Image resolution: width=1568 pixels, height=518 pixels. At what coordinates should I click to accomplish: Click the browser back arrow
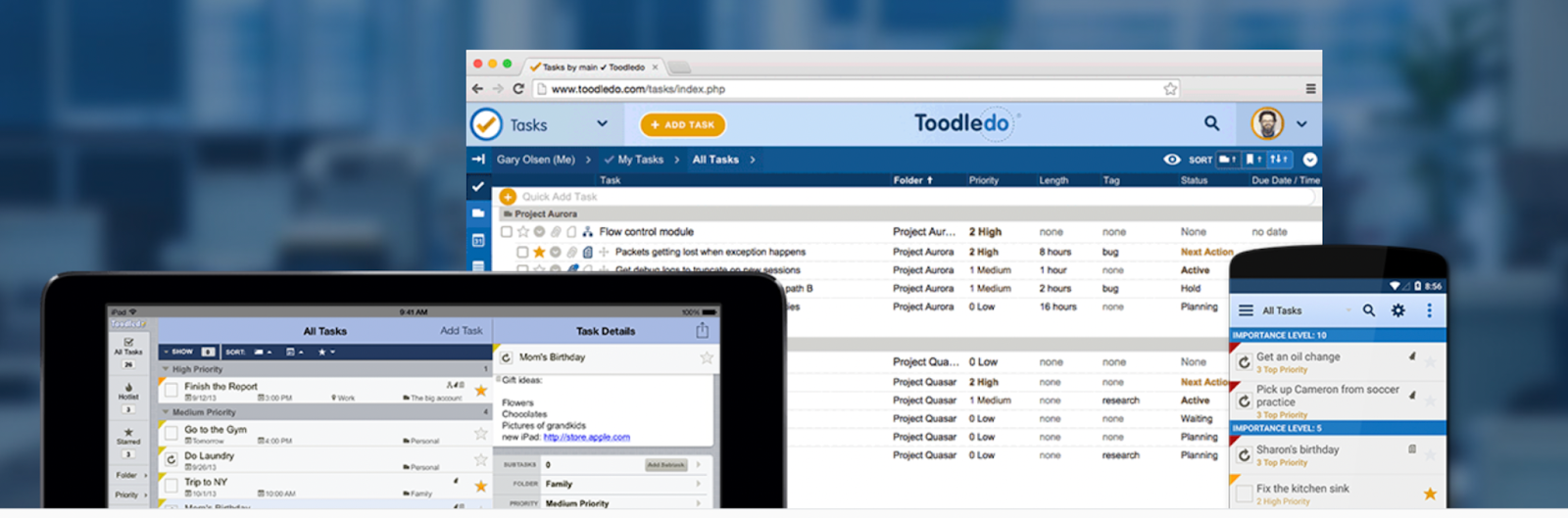(x=477, y=88)
